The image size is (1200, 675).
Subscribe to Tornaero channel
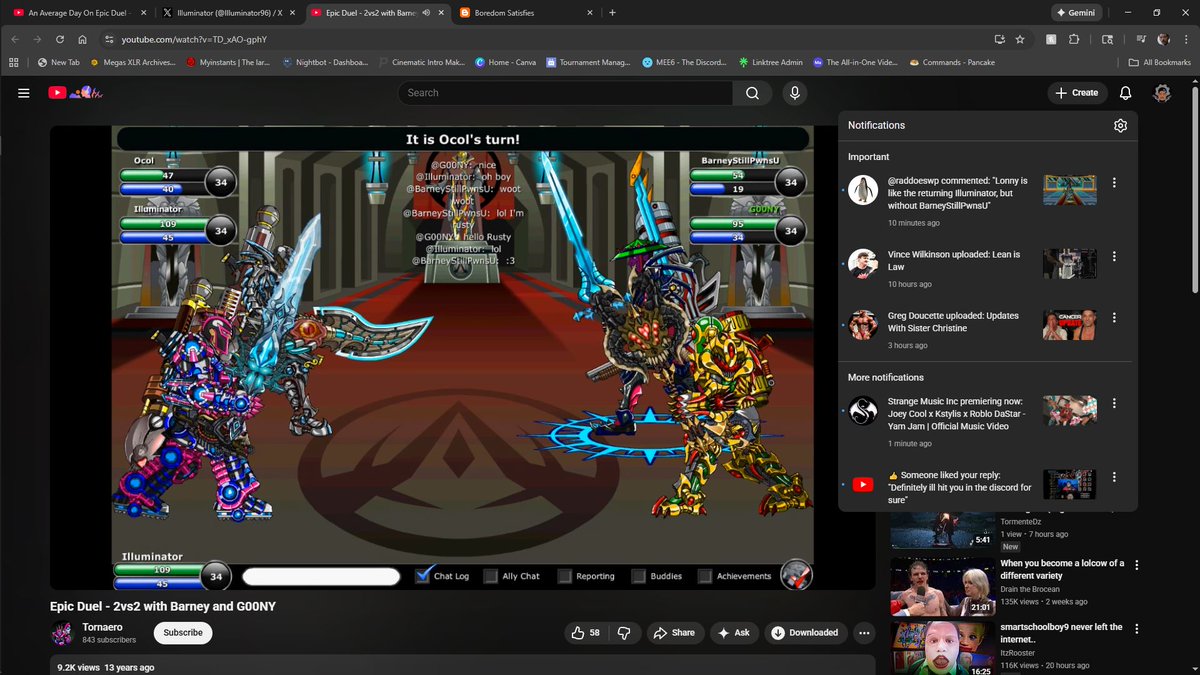click(183, 632)
